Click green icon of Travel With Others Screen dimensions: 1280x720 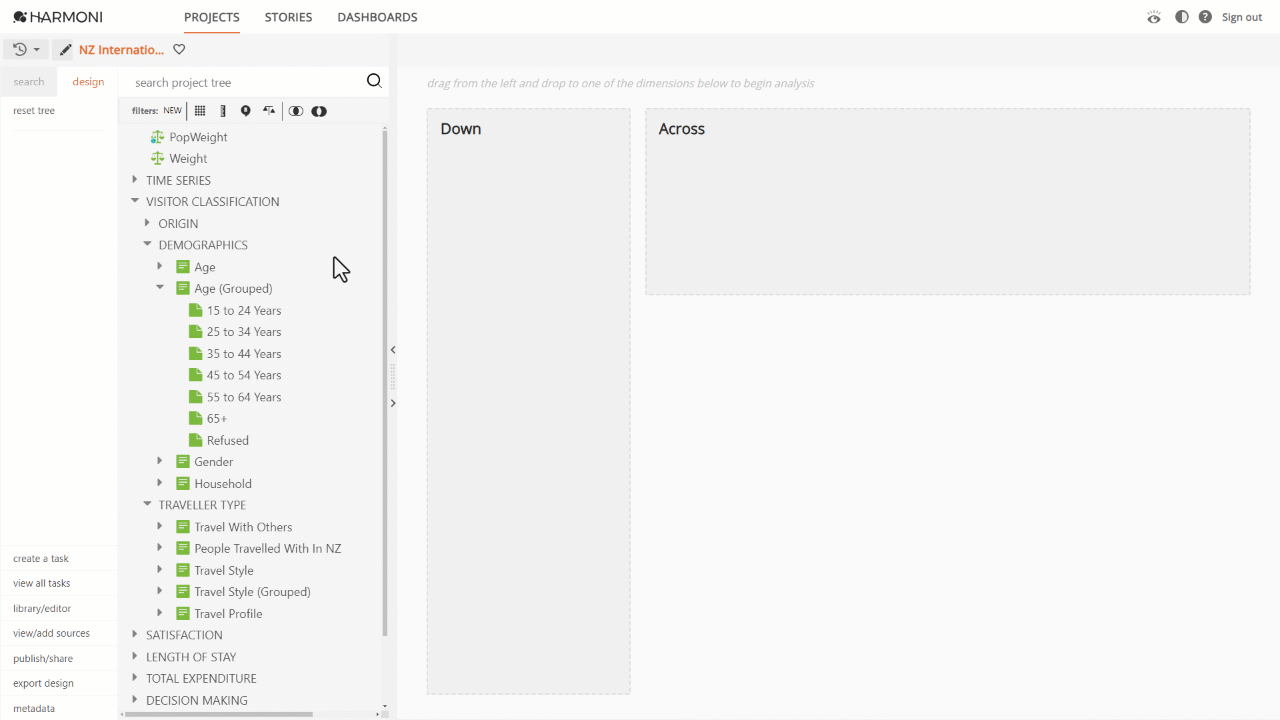point(183,526)
